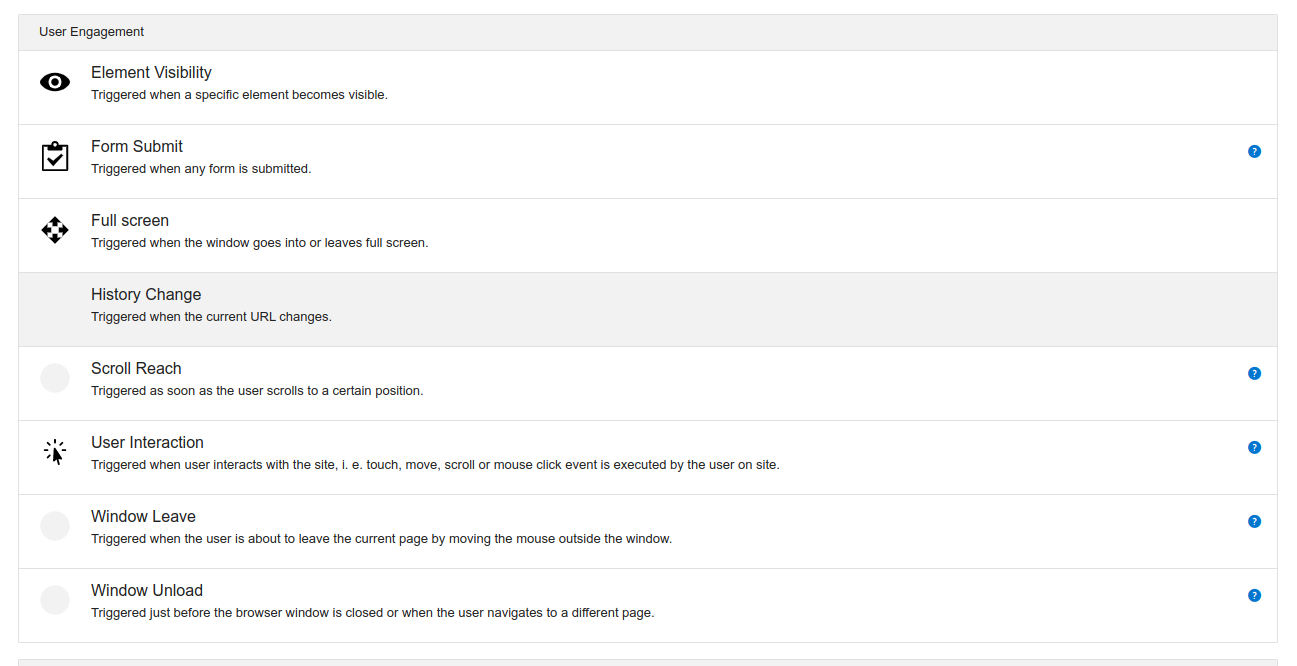Viewport: 1297px width, 666px height.
Task: Open help icon for Form Submit
Action: click(1254, 152)
